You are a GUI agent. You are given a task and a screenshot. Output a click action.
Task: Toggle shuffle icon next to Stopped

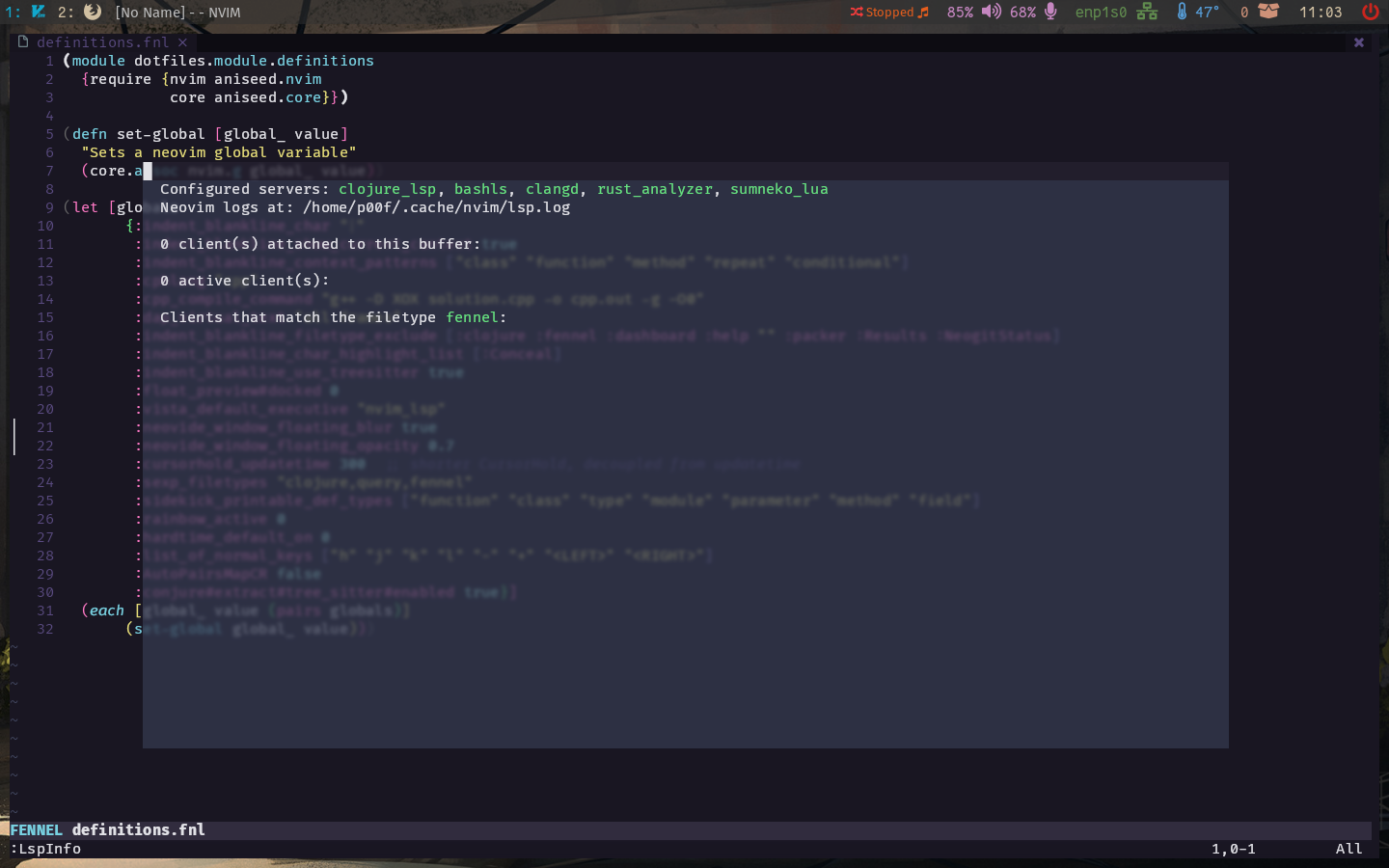pyautogui.click(x=857, y=12)
